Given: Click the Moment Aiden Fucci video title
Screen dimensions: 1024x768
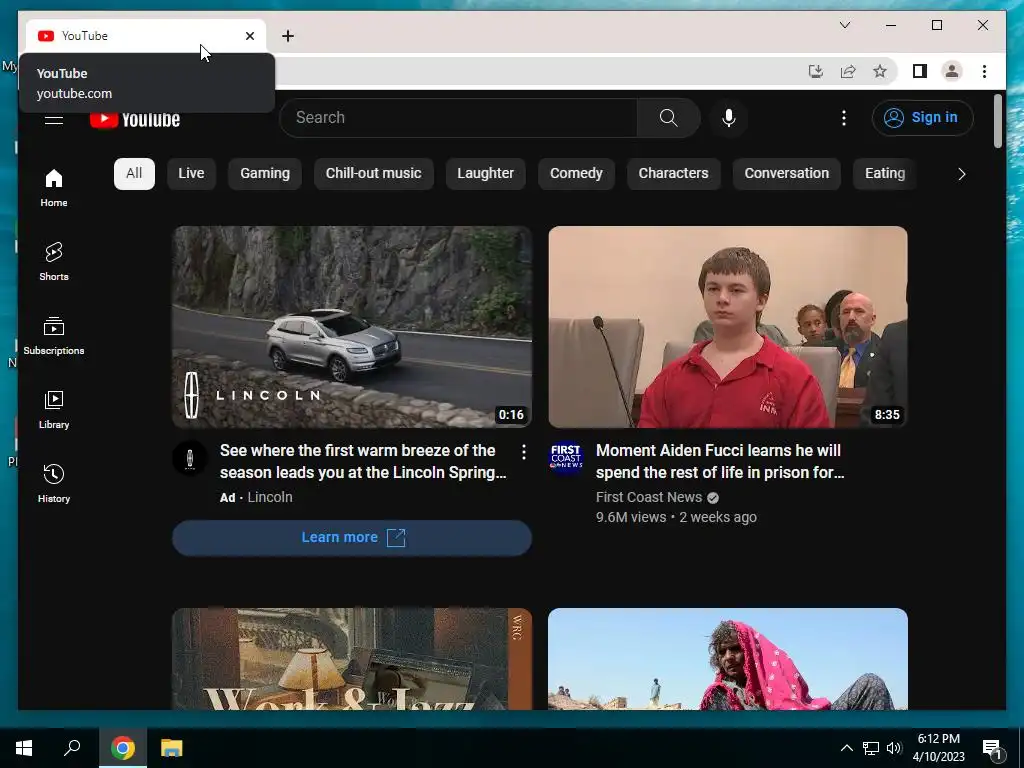Looking at the screenshot, I should [720, 461].
